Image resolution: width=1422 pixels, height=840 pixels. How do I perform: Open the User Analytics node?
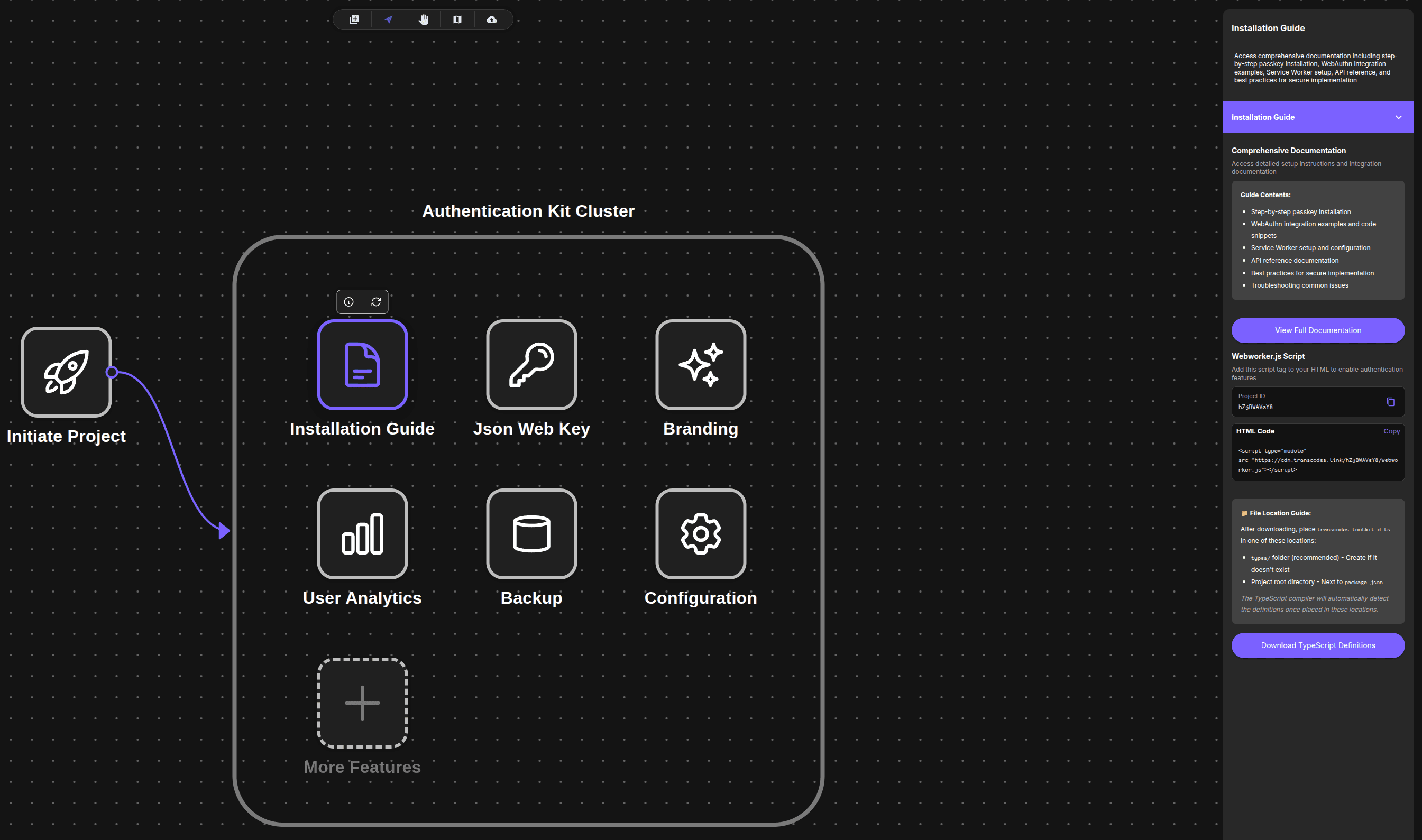(x=362, y=534)
